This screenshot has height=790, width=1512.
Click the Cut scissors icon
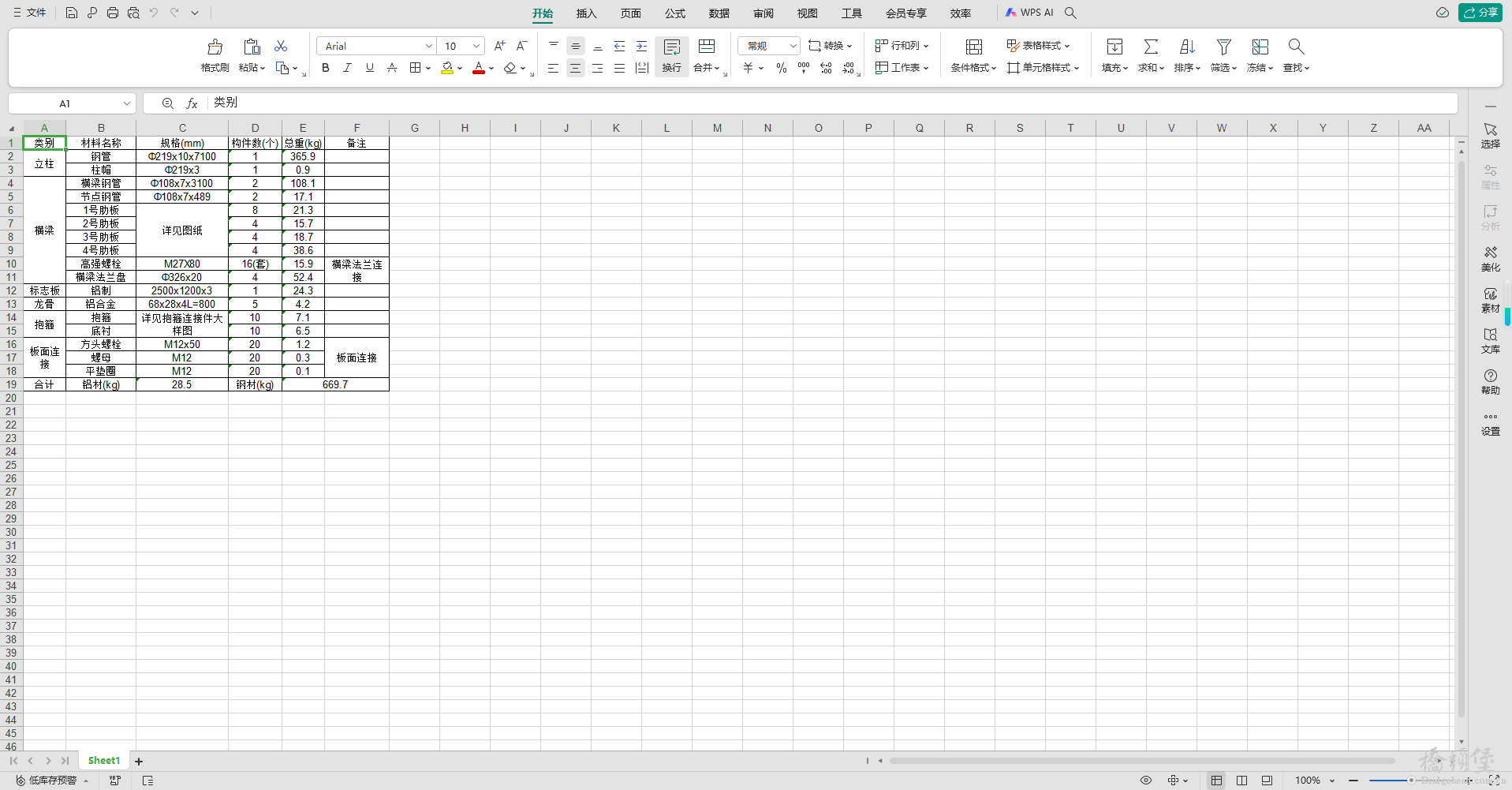coord(281,47)
